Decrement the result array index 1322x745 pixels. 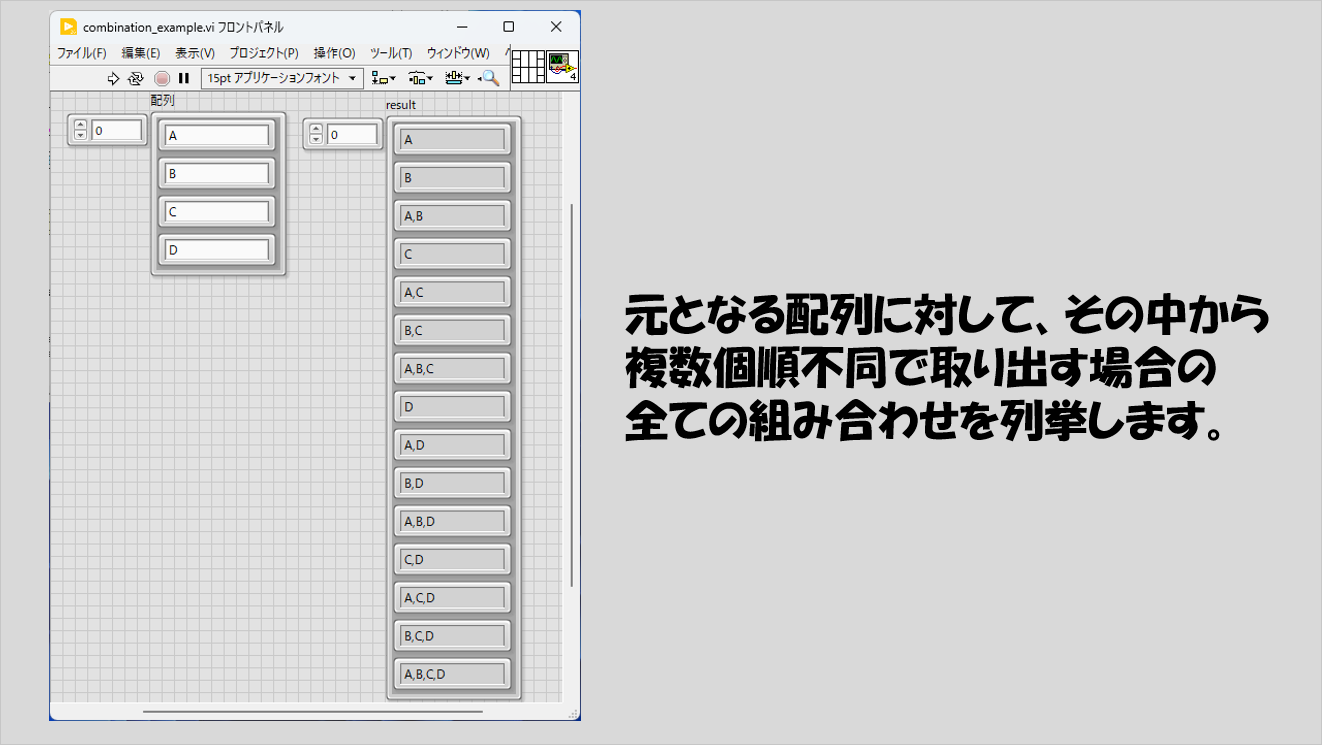click(x=316, y=139)
